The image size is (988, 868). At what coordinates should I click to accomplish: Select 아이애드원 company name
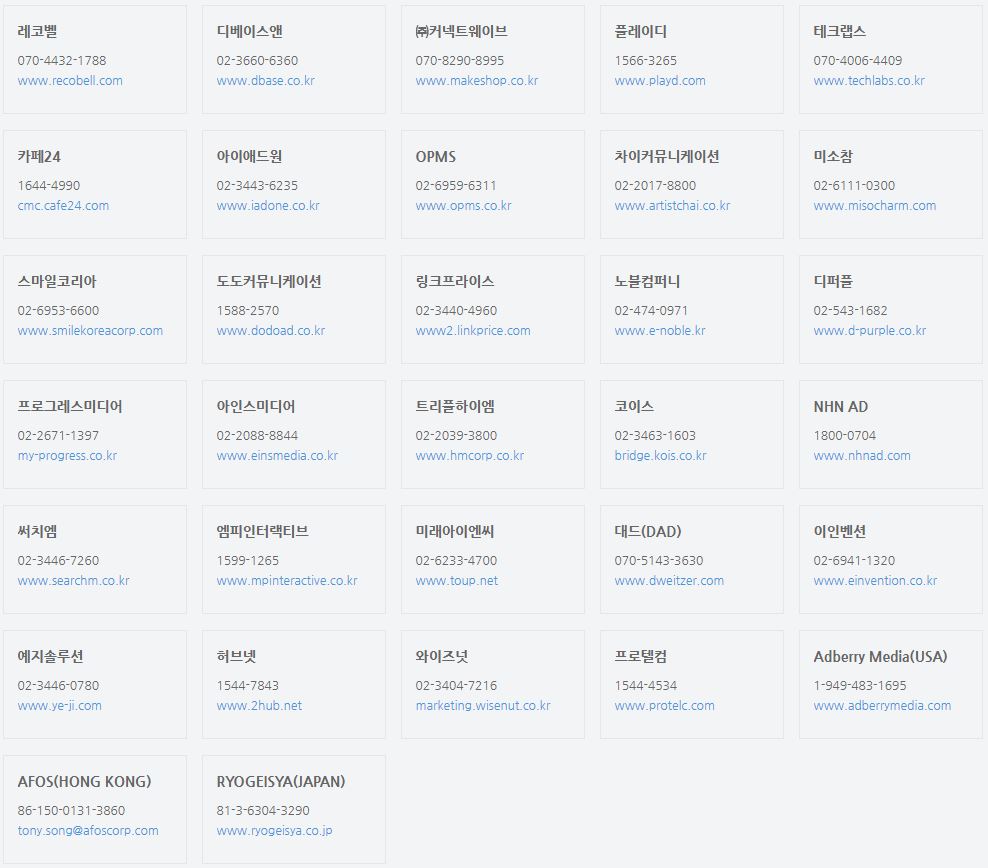tap(250, 156)
